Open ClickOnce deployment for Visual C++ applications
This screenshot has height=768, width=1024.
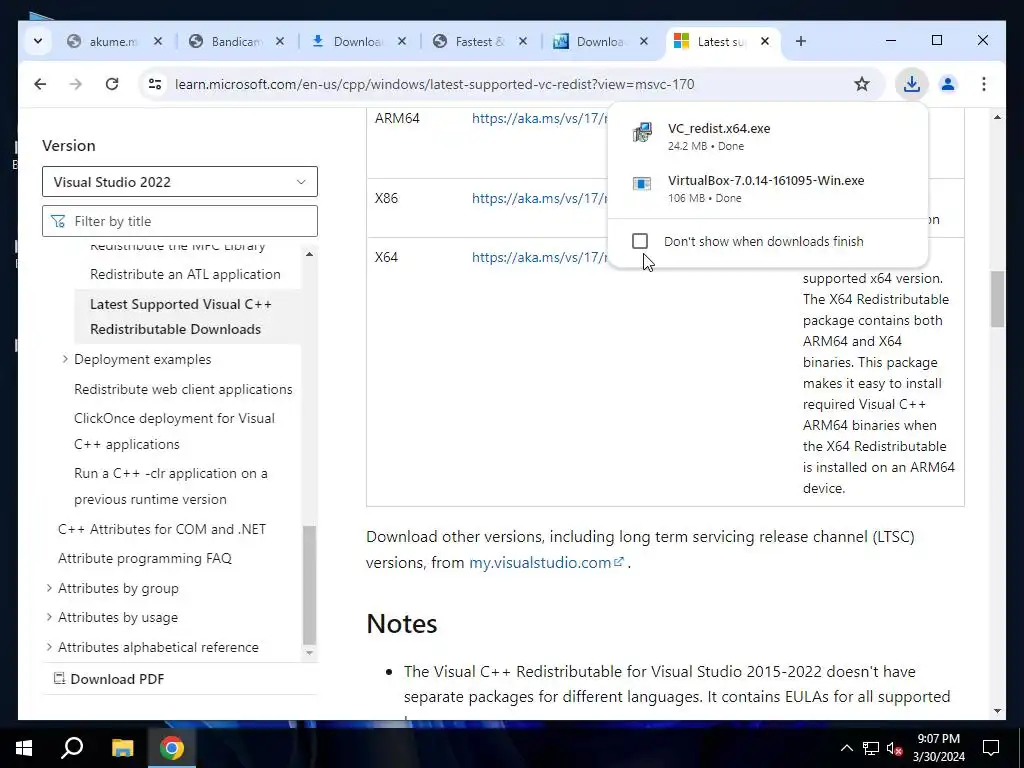pos(174,431)
